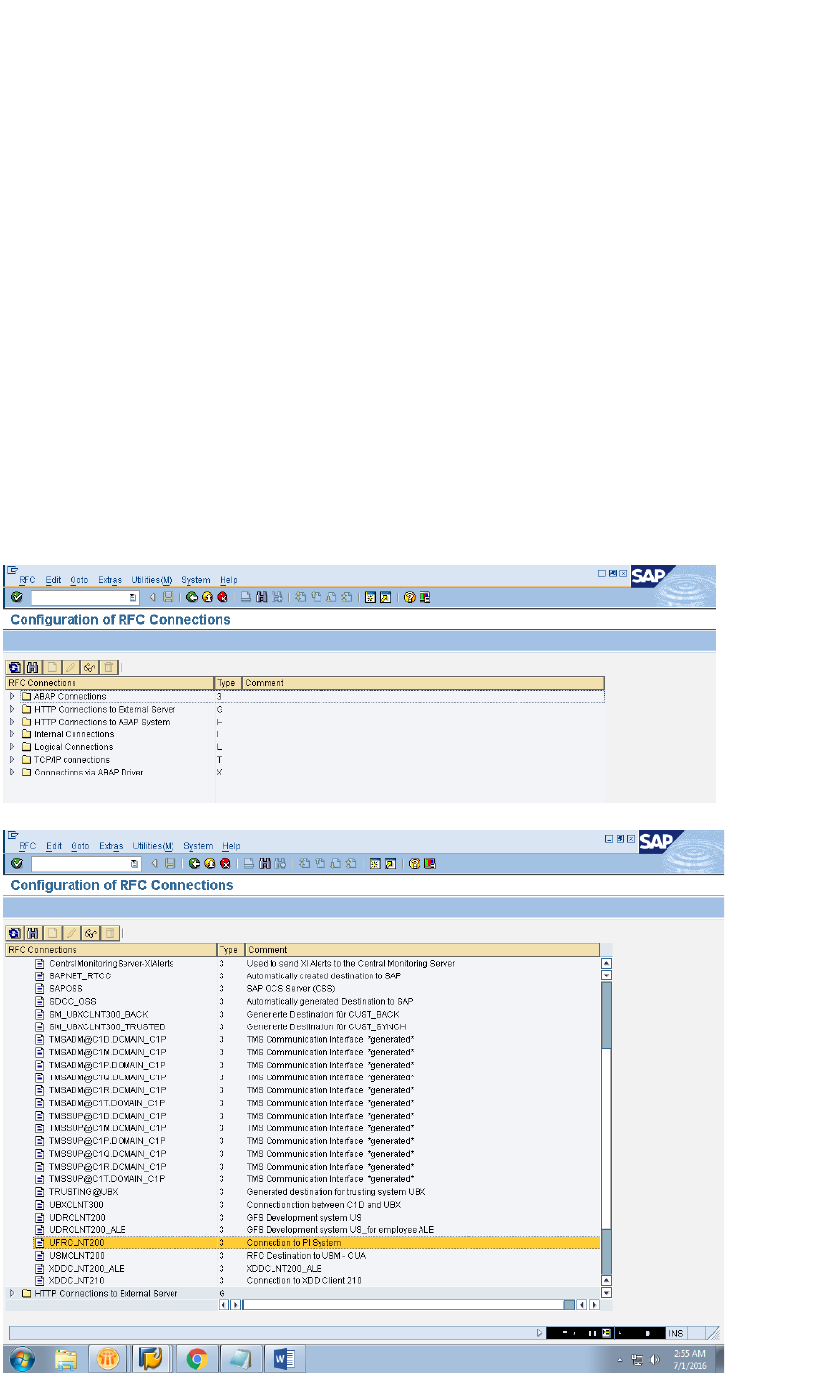Expand Connections via ABAP Driver folder

coord(13,773)
